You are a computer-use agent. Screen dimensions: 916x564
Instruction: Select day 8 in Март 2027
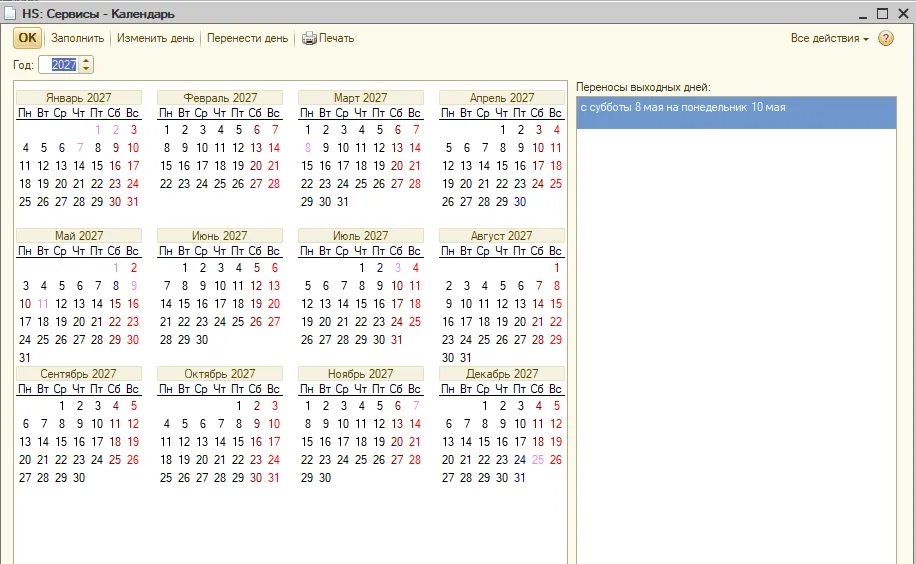307,148
